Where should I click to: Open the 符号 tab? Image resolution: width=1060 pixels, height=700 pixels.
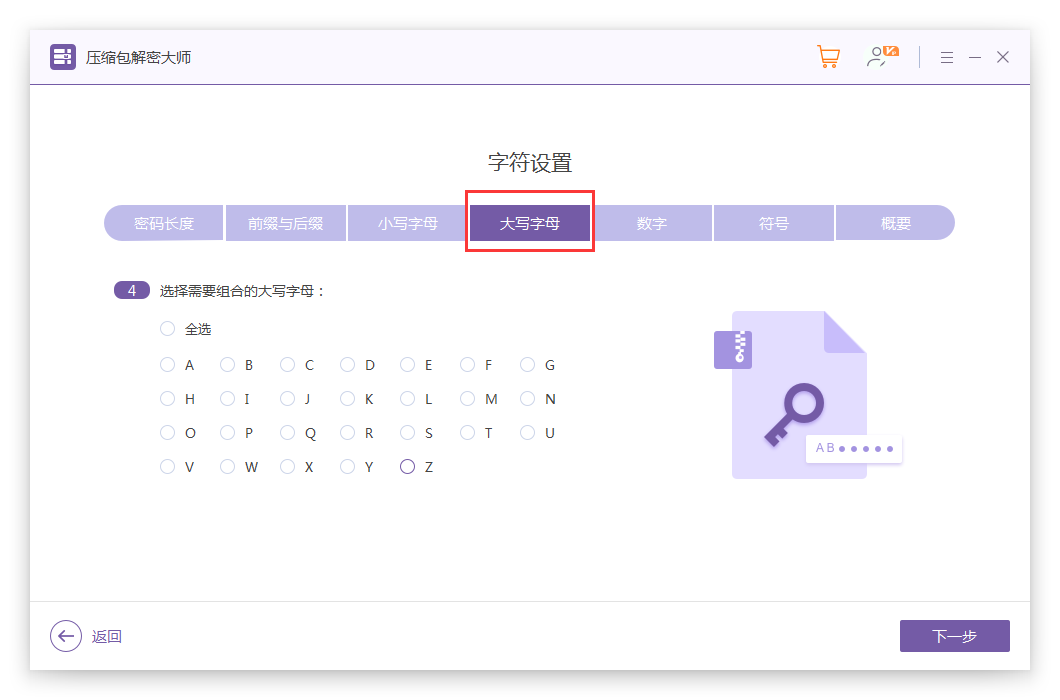774,223
